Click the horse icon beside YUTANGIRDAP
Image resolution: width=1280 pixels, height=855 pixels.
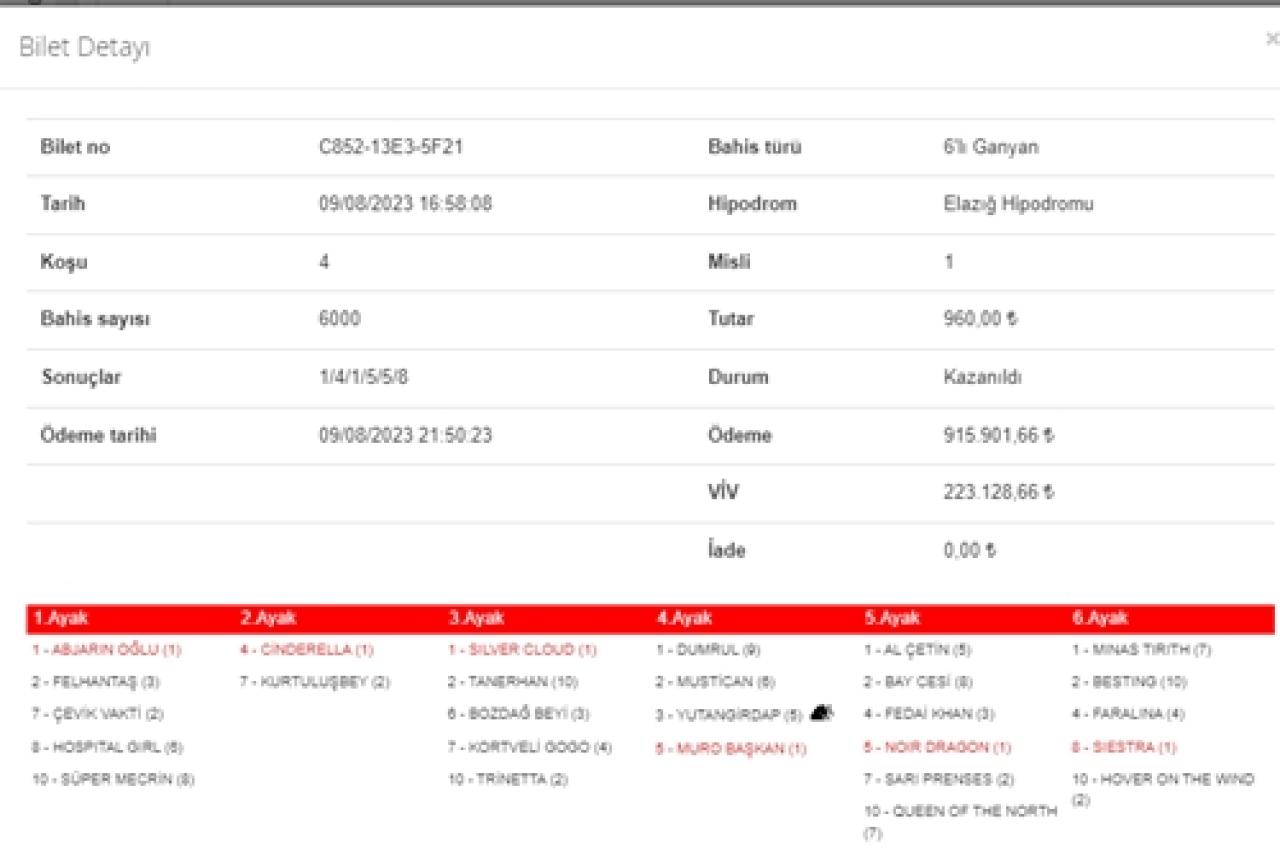821,712
